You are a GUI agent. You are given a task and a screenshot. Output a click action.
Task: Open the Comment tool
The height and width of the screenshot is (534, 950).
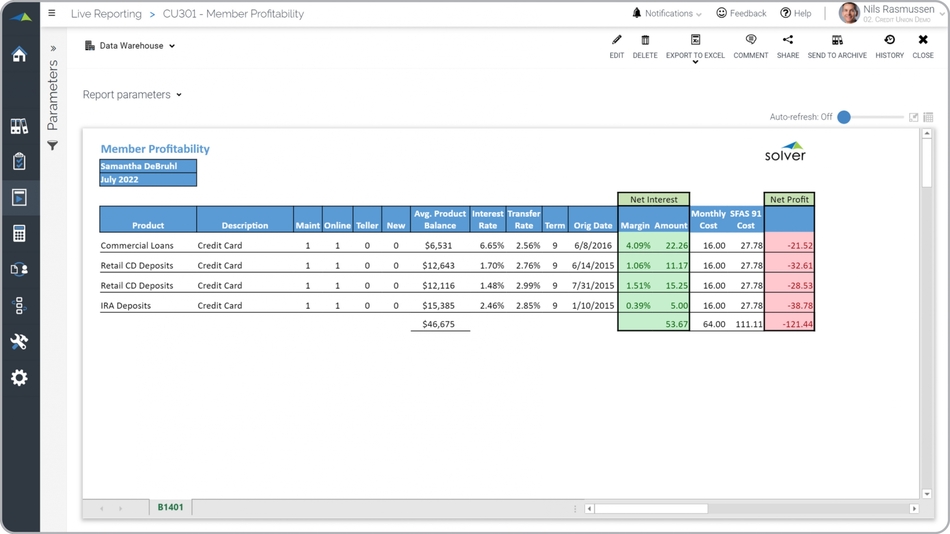click(x=750, y=41)
